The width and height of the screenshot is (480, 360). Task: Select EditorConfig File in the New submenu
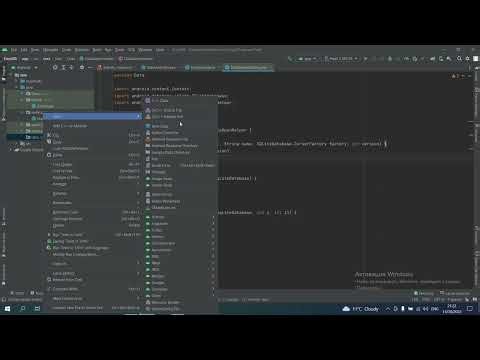[x=180, y=309]
